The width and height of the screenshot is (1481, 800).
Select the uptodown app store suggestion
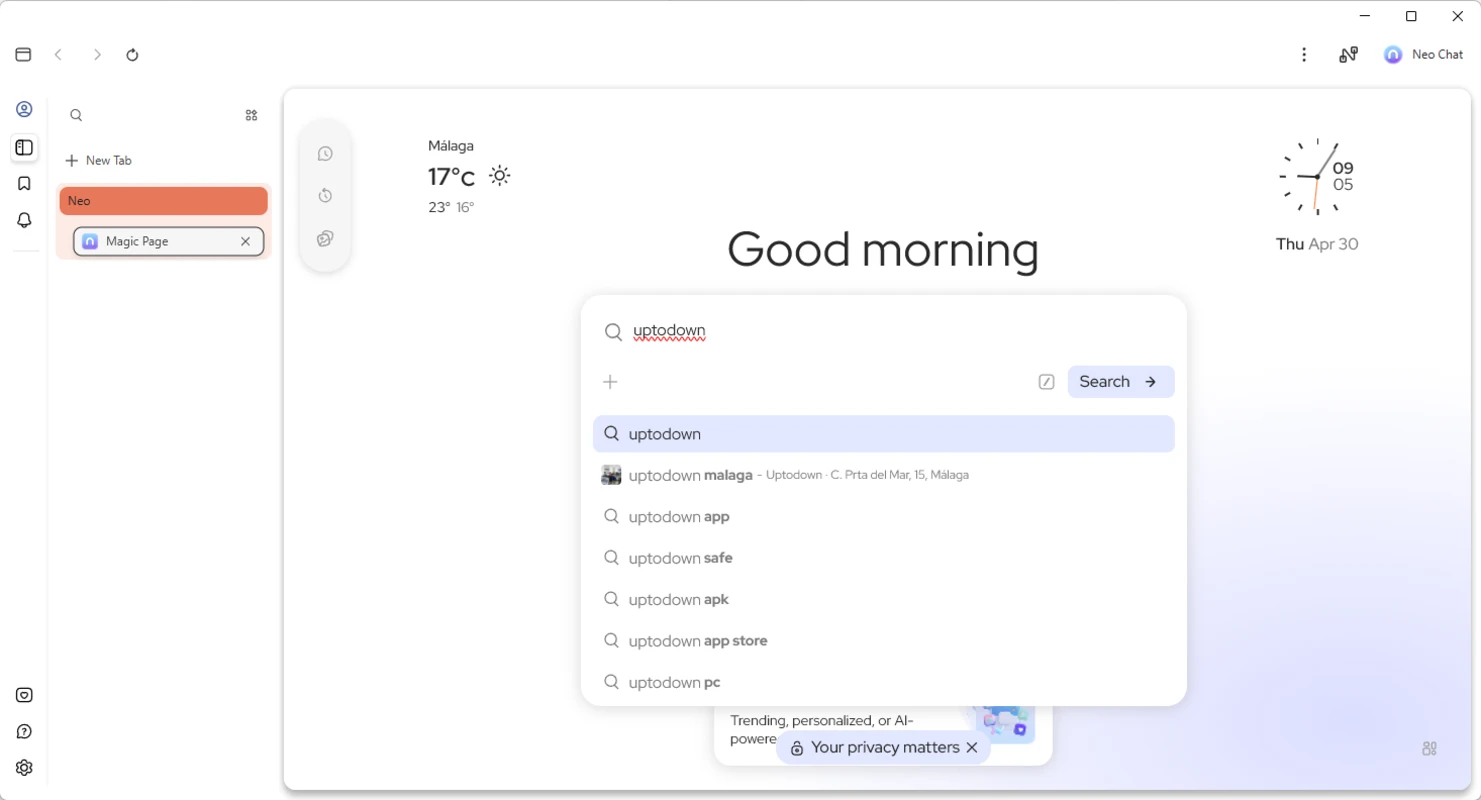884,641
